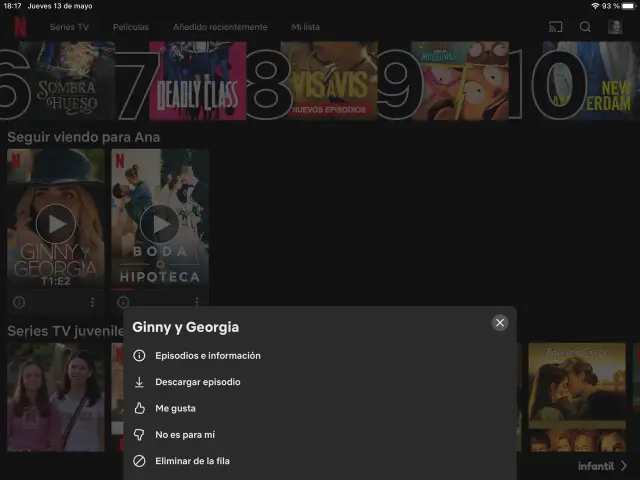Open first Series TV juveniles thumbnail
This screenshot has height=480, width=640.
point(56,397)
